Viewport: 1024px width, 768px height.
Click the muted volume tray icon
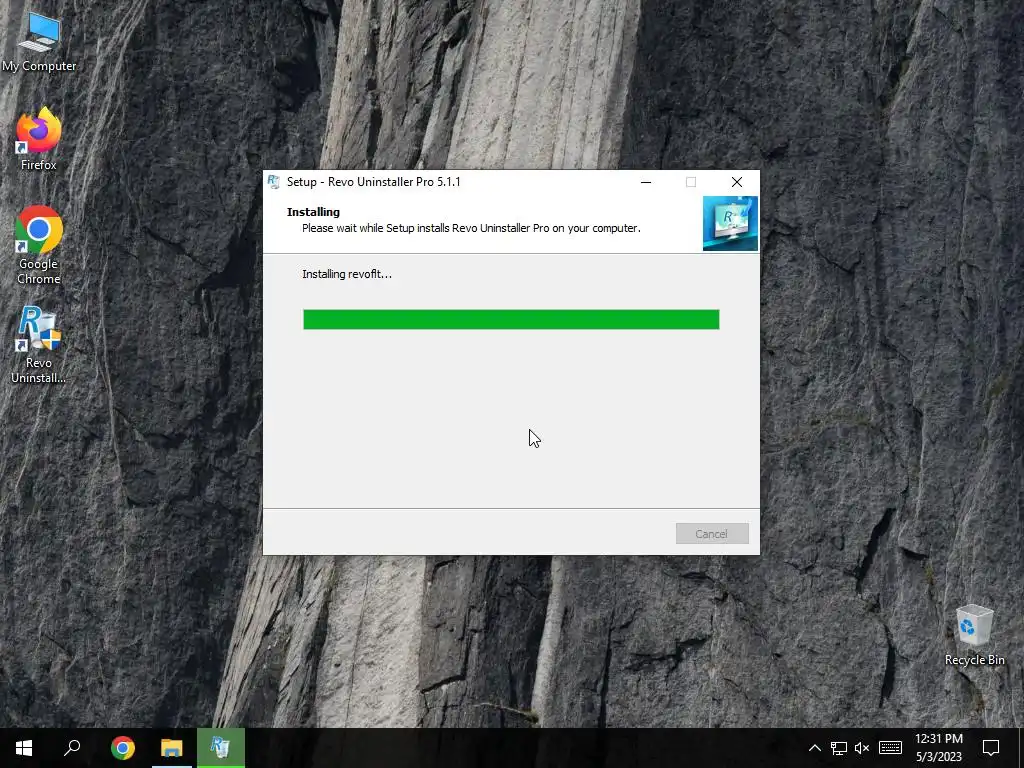click(862, 748)
